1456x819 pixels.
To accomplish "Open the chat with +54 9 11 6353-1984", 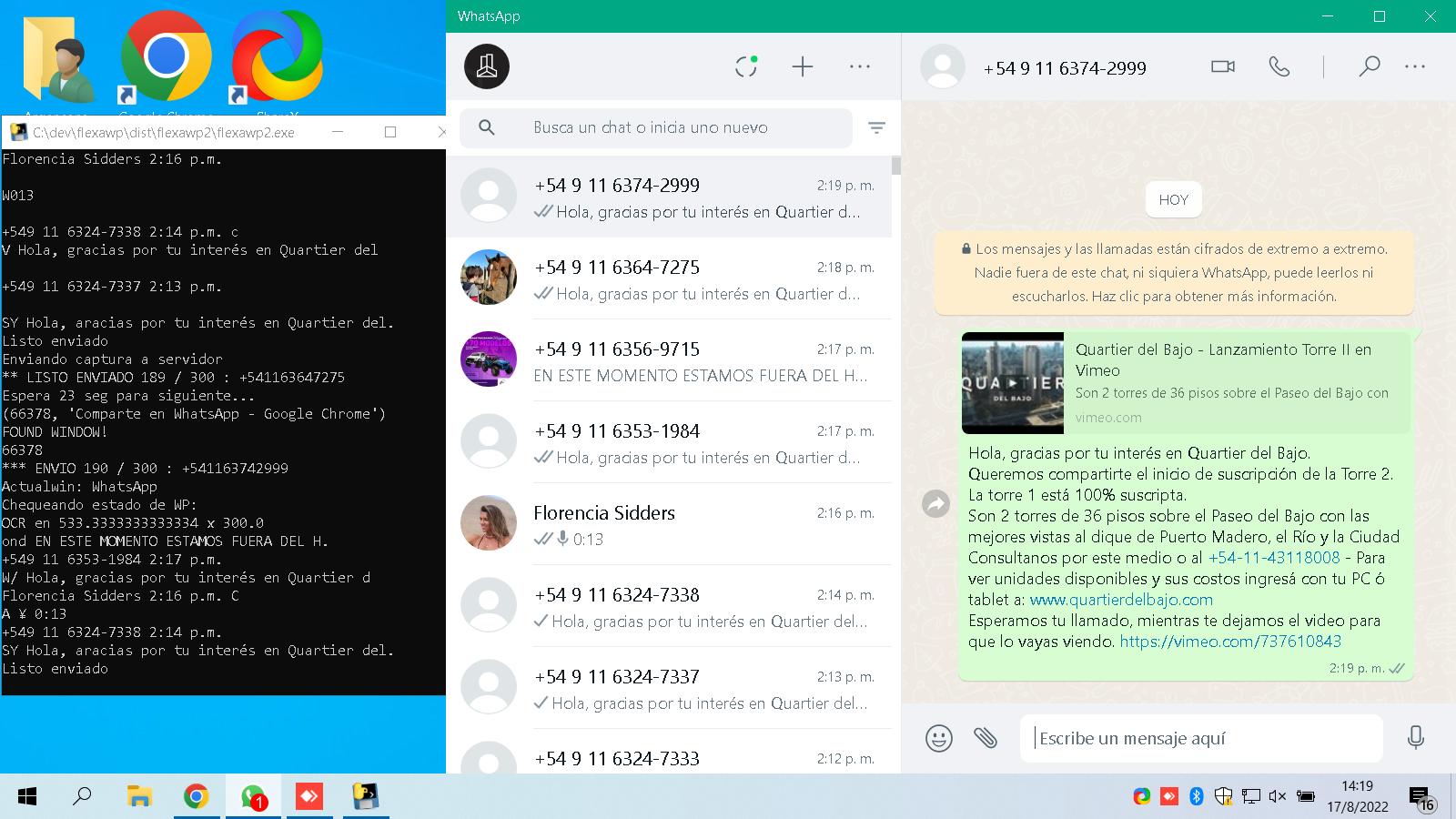I will point(669,442).
